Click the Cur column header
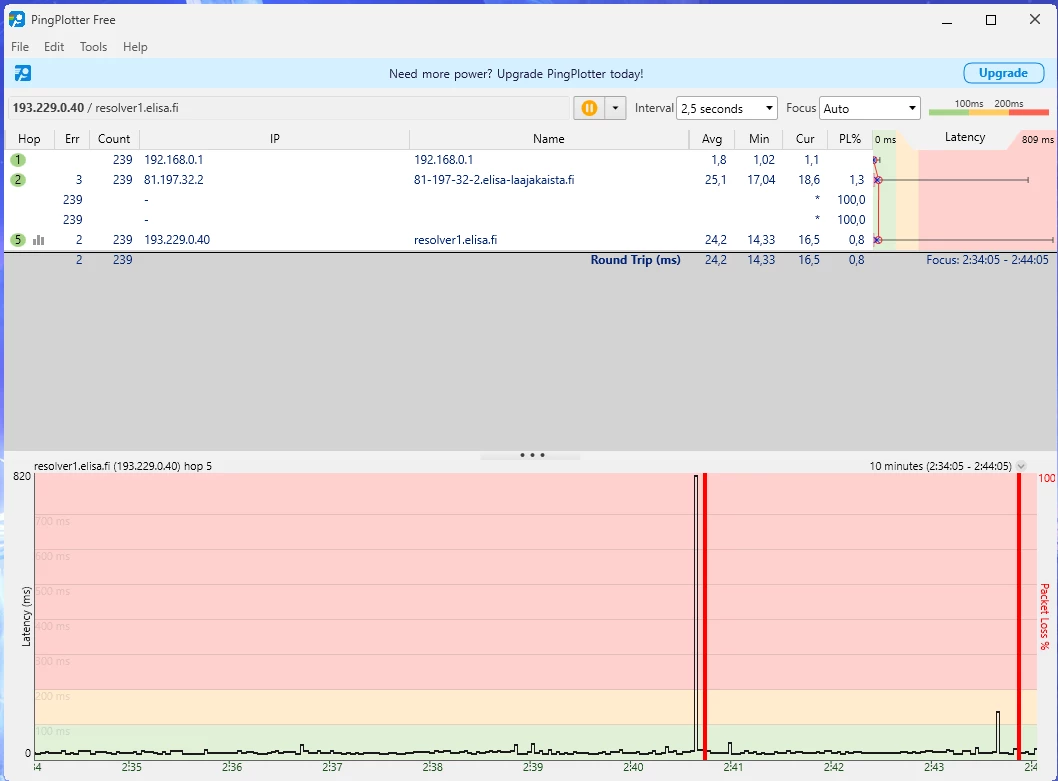 tap(805, 138)
